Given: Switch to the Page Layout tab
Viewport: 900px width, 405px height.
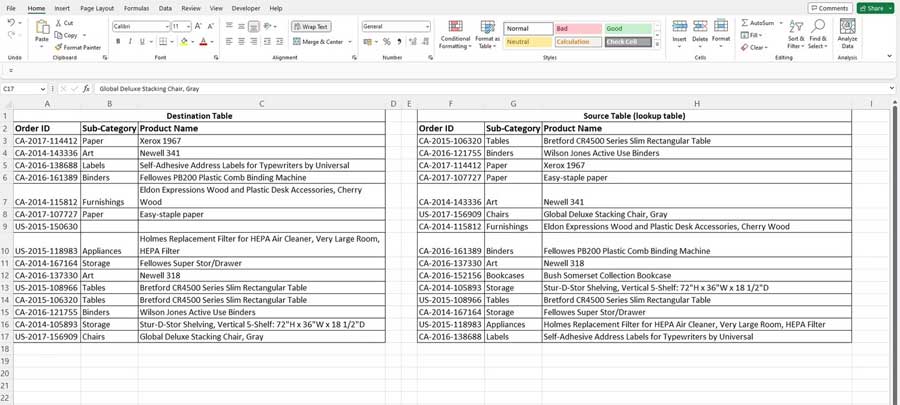Looking at the screenshot, I should tap(97, 9).
